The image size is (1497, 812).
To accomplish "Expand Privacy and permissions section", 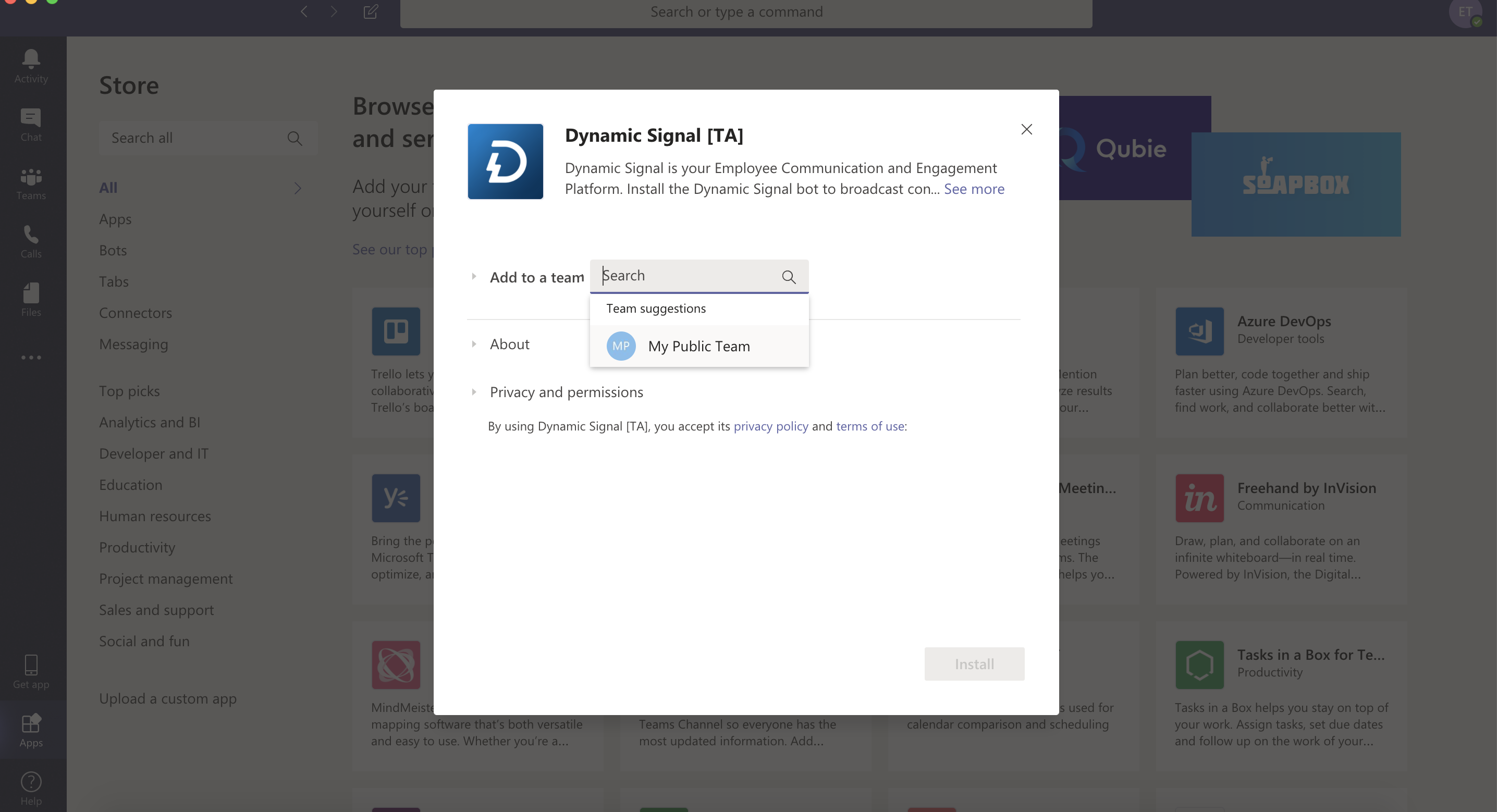I will [x=474, y=392].
